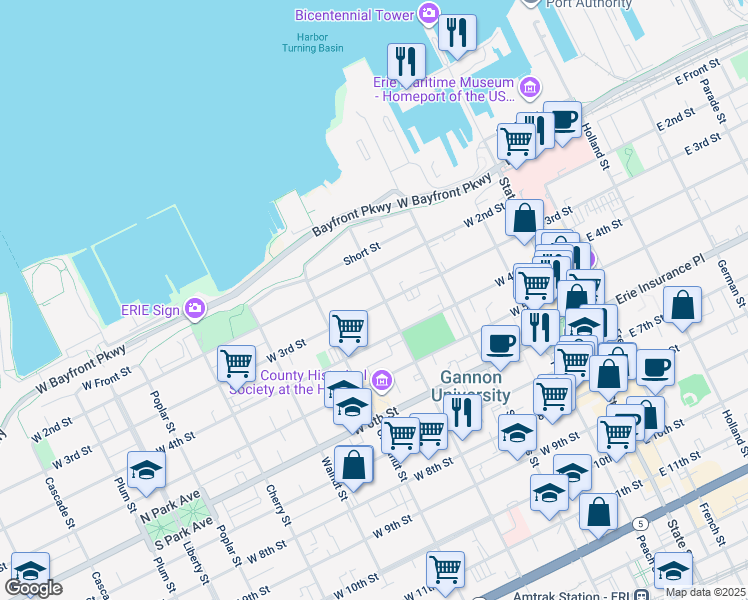Click the restaurant marker above Erie Maritime Museum
Image resolution: width=748 pixels, height=600 pixels.
pyautogui.click(x=406, y=61)
